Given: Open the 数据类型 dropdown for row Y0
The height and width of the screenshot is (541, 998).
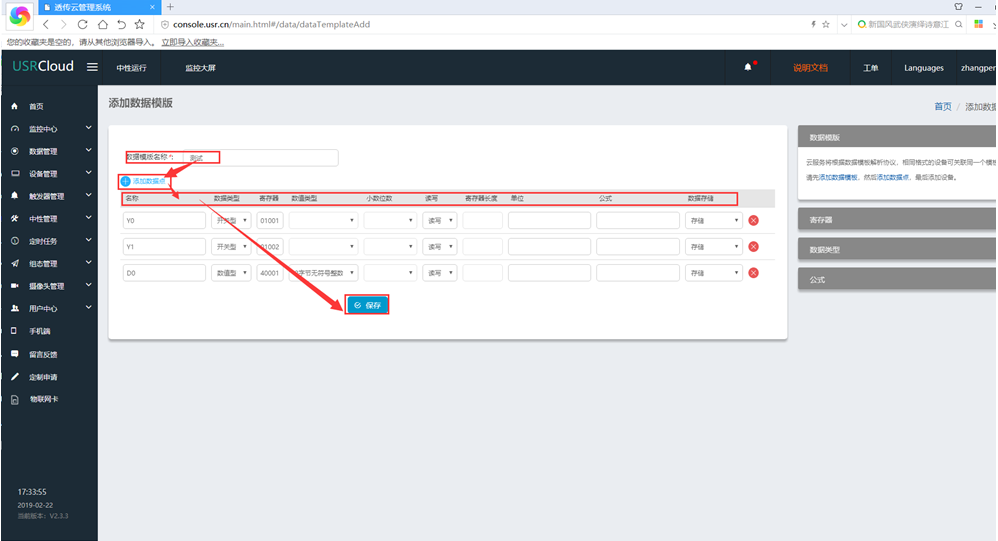Looking at the screenshot, I should tap(232, 220).
